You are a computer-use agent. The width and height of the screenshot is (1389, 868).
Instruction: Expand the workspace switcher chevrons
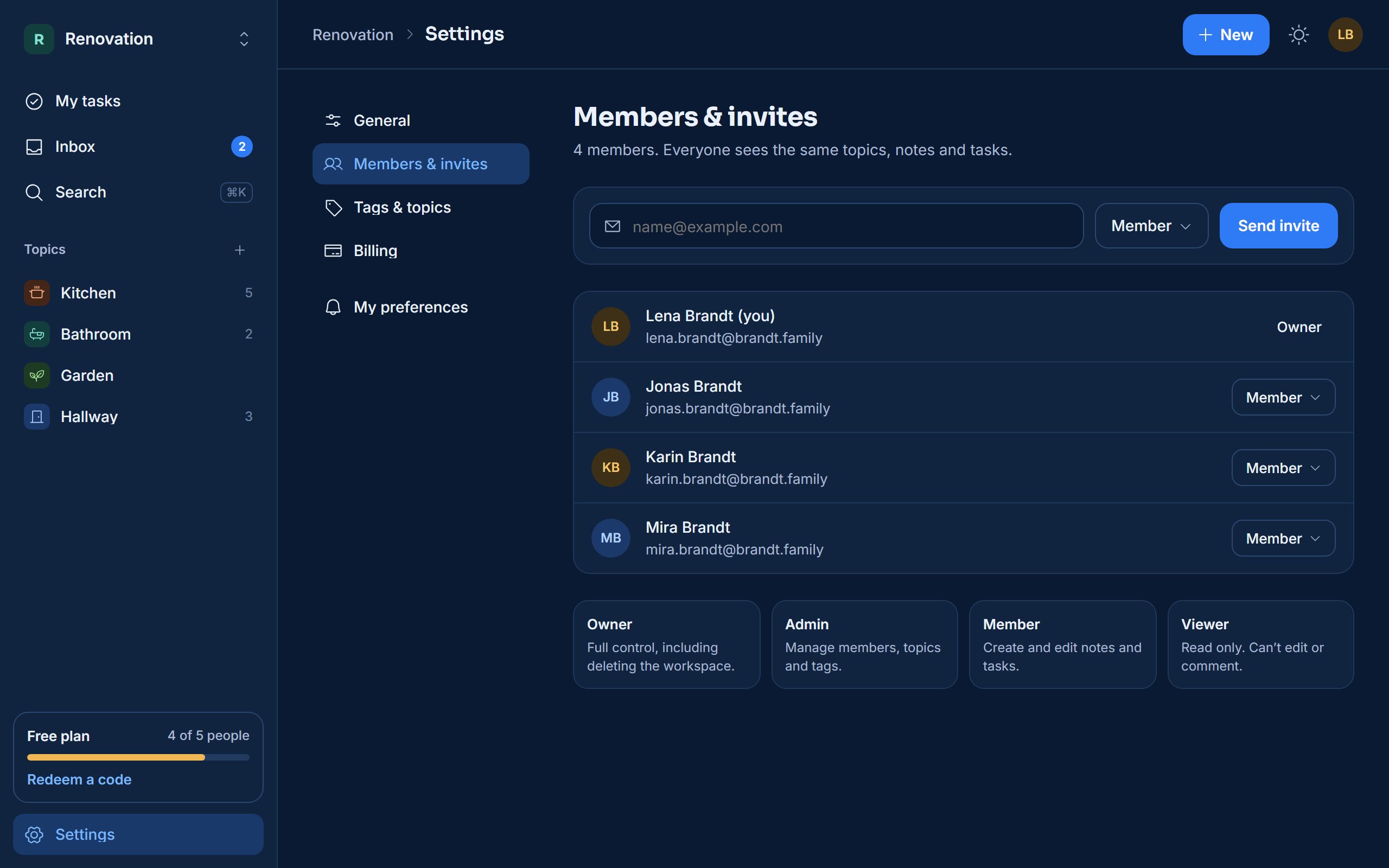pyautogui.click(x=244, y=39)
